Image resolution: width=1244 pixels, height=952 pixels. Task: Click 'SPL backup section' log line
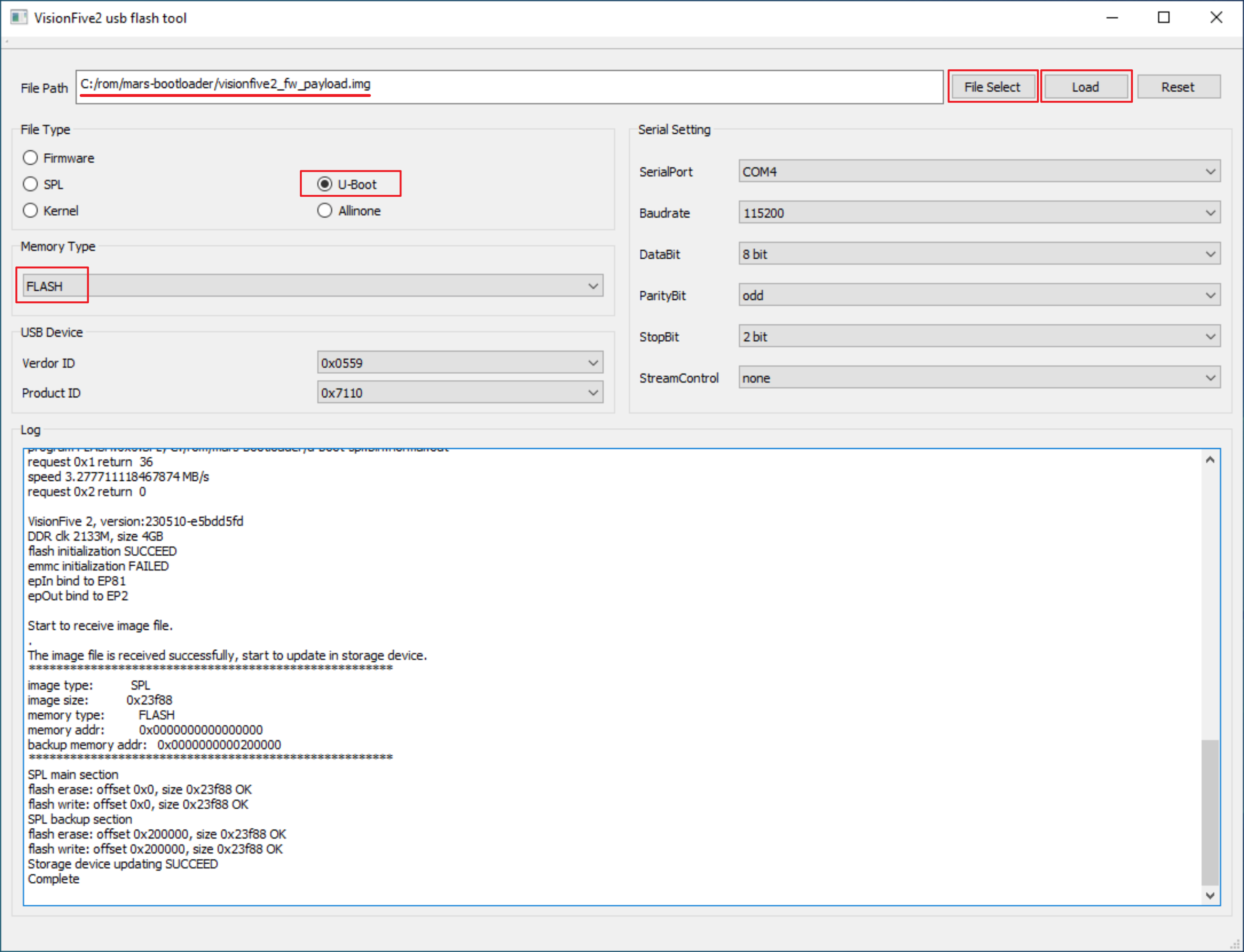(x=80, y=819)
